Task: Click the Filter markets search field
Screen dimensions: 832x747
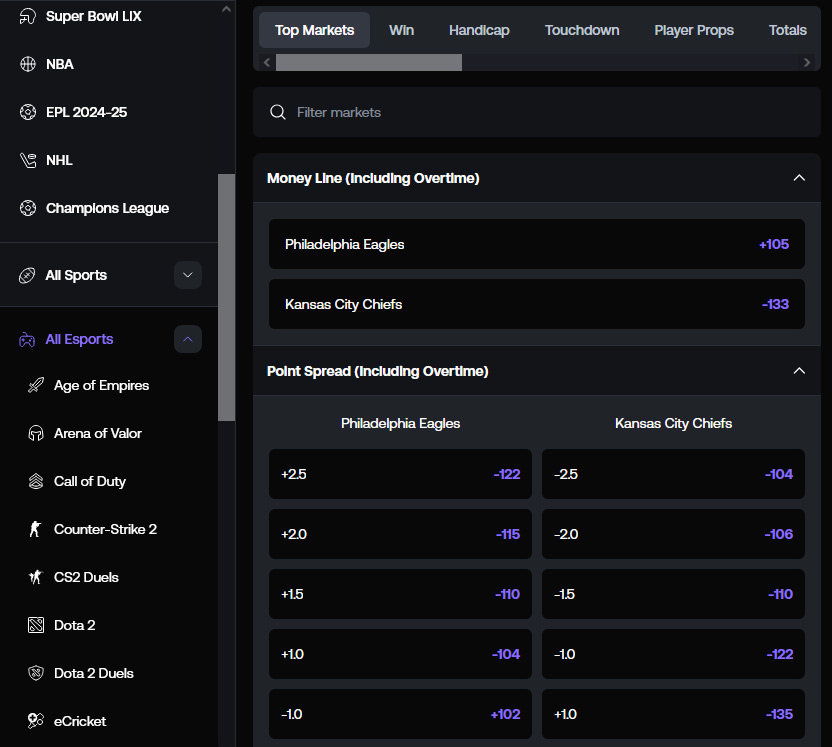Action: coord(537,112)
